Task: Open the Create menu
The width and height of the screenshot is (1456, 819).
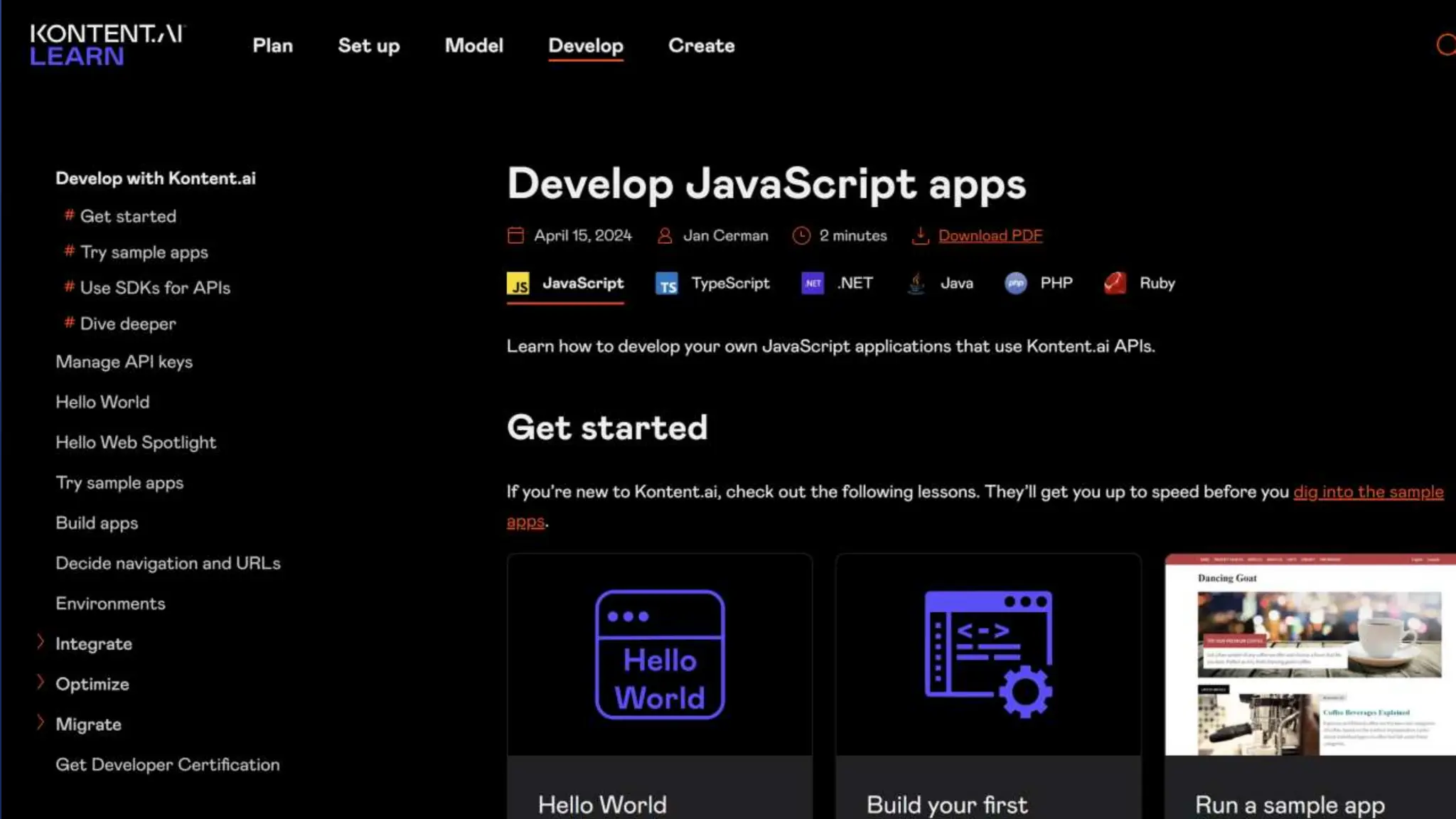Action: click(702, 45)
